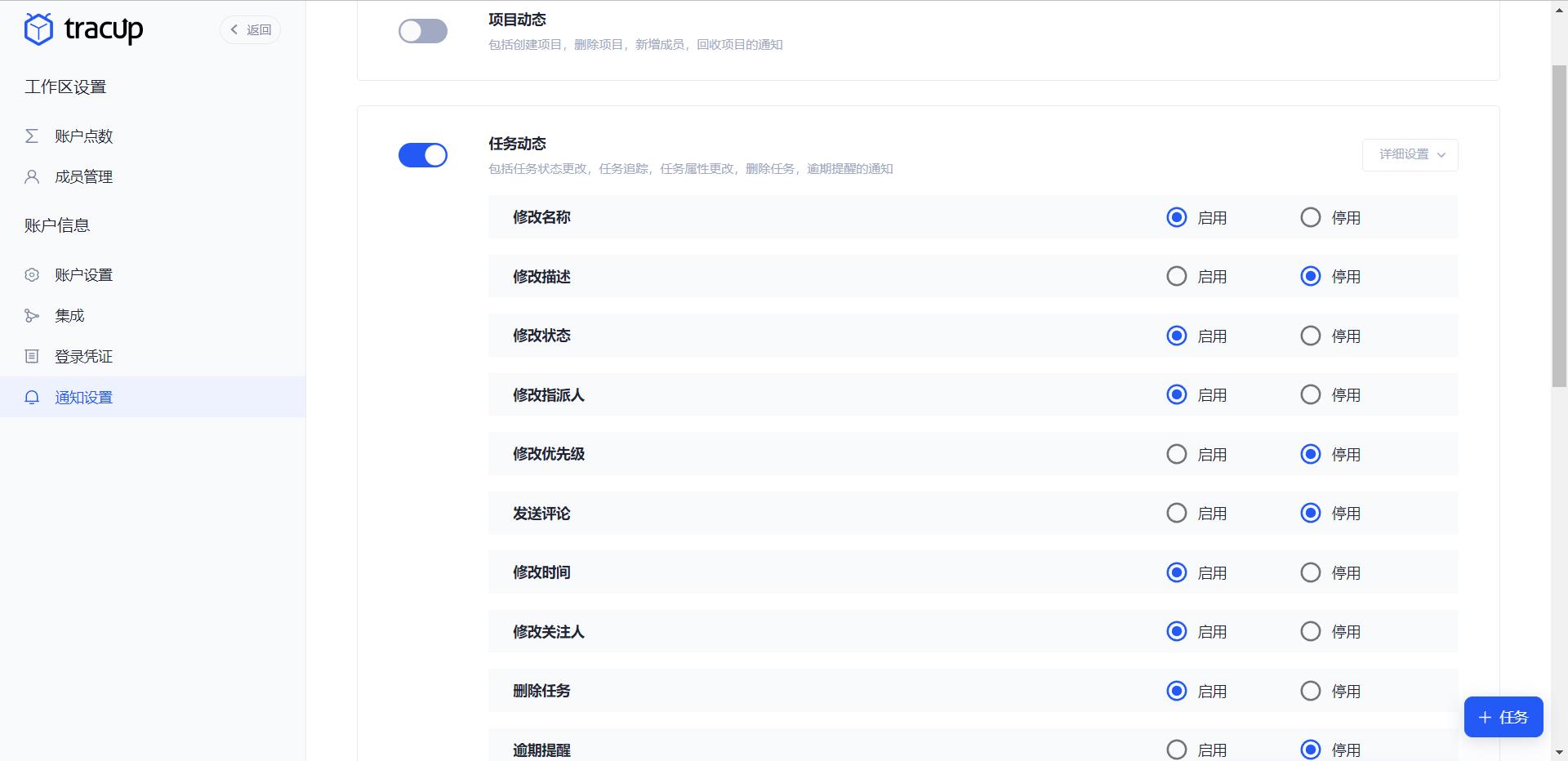Enable the 项目动态 notification switch
The height and width of the screenshot is (761, 1568).
click(422, 30)
